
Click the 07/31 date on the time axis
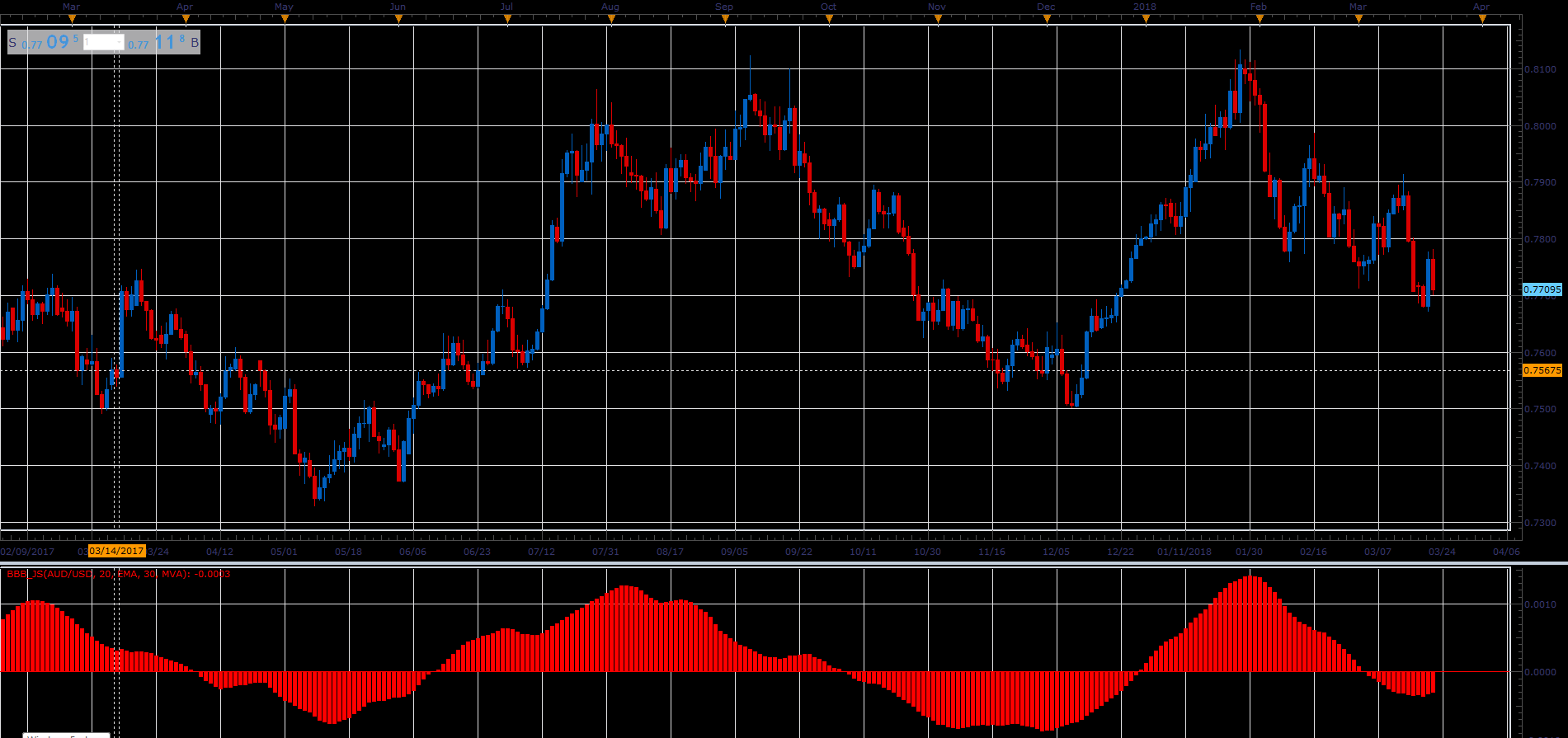tap(605, 552)
